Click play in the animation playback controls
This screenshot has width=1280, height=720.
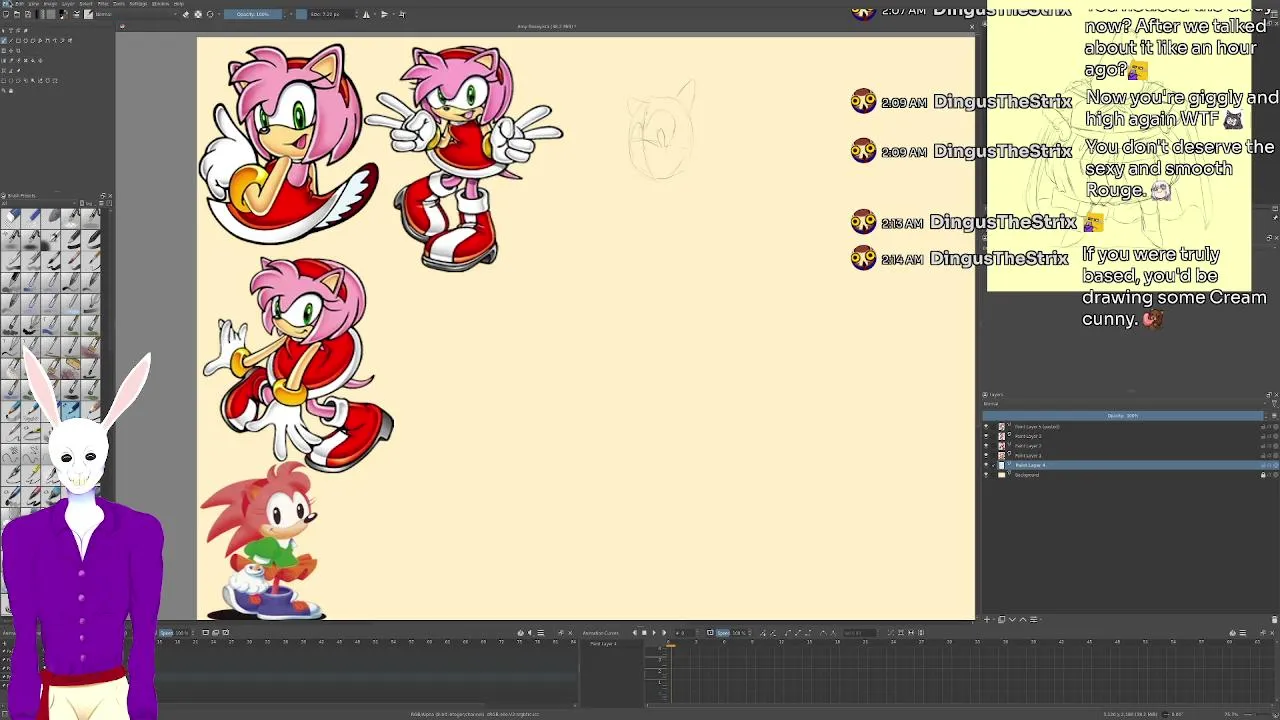click(654, 633)
